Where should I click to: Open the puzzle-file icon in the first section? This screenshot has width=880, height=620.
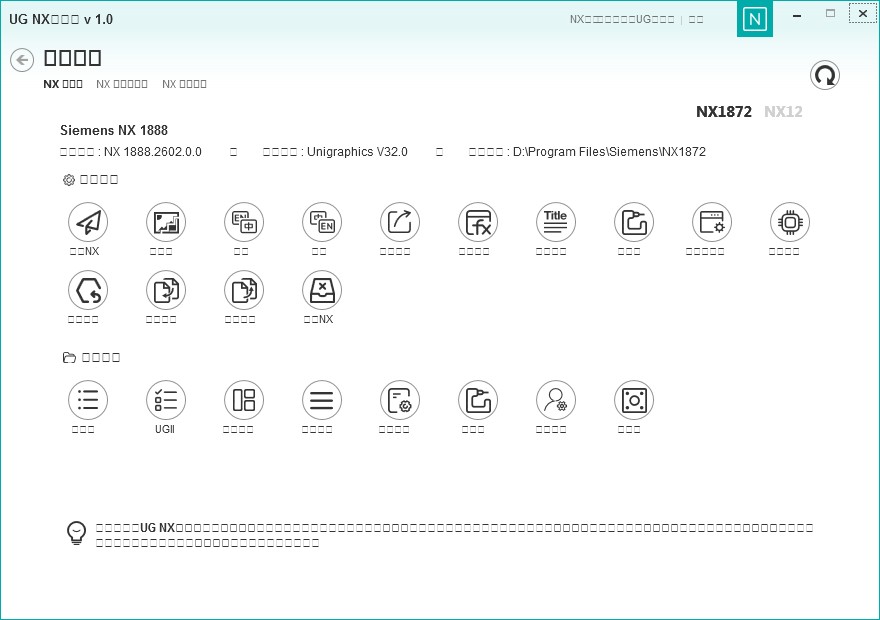pyautogui.click(x=634, y=222)
